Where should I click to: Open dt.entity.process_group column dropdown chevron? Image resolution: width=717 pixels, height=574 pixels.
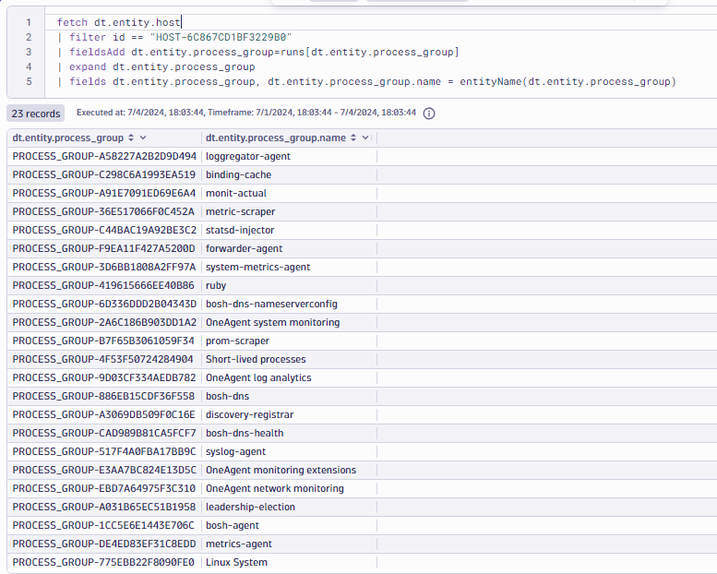click(143, 138)
